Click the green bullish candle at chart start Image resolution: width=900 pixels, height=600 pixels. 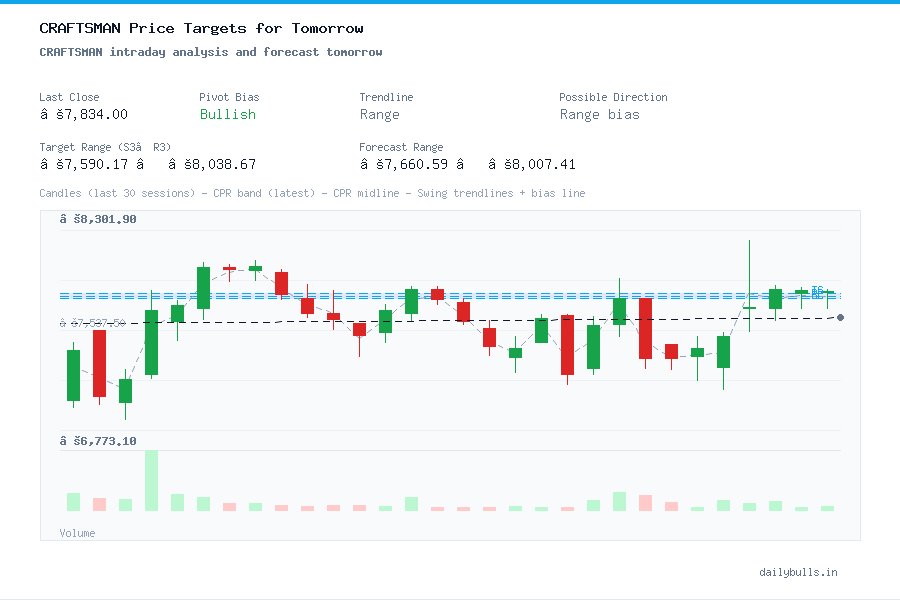pos(73,374)
